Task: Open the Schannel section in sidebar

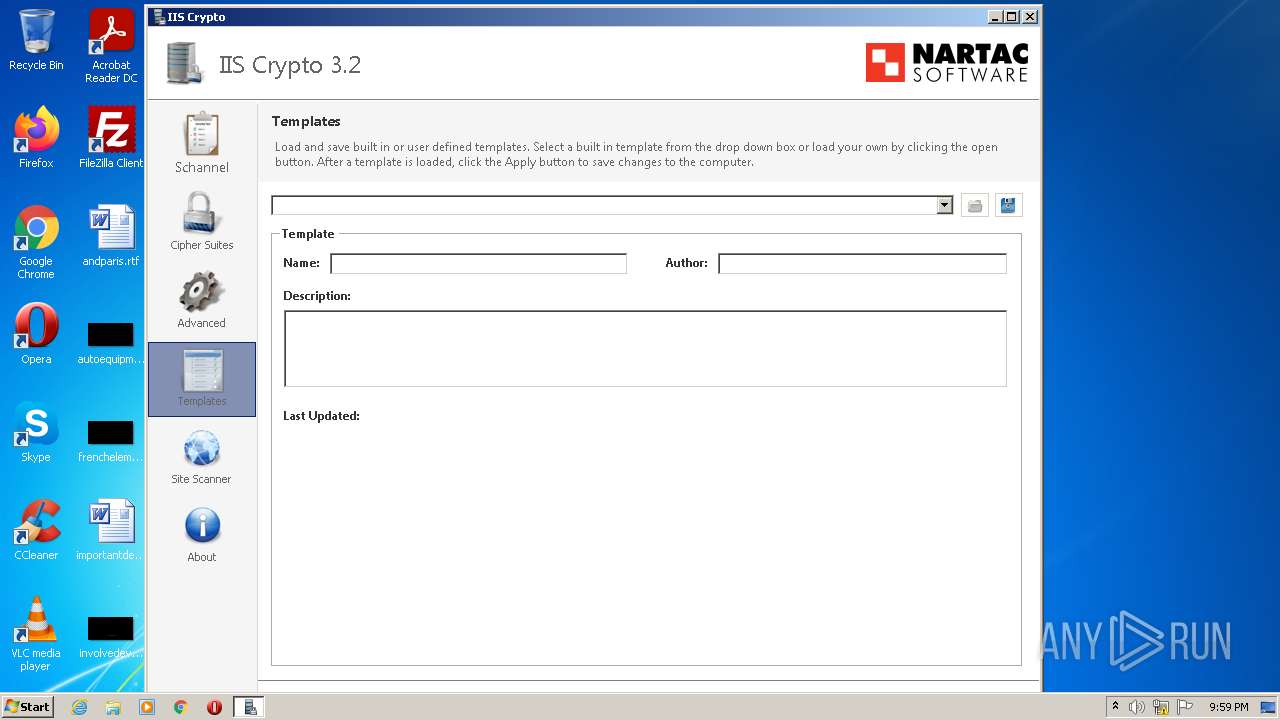Action: point(201,143)
